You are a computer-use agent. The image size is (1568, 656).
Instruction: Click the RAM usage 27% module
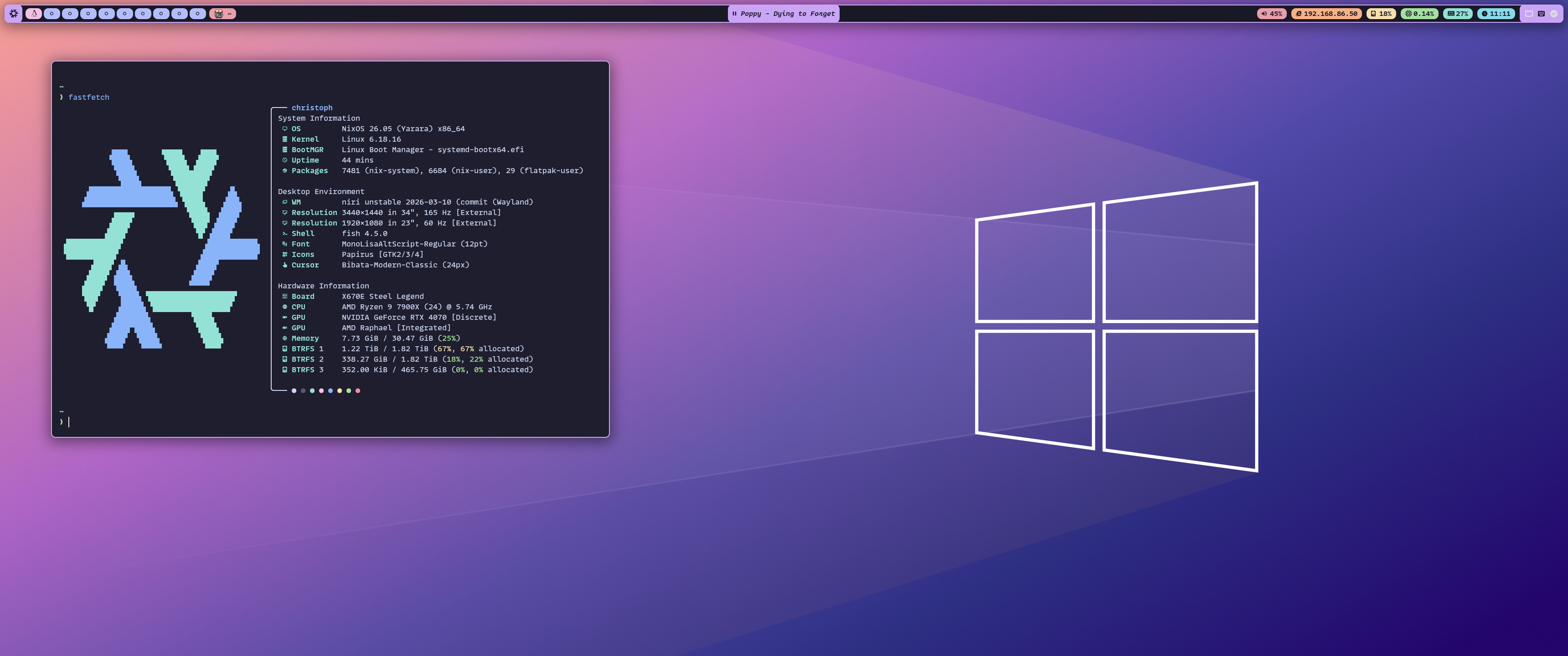click(1457, 13)
